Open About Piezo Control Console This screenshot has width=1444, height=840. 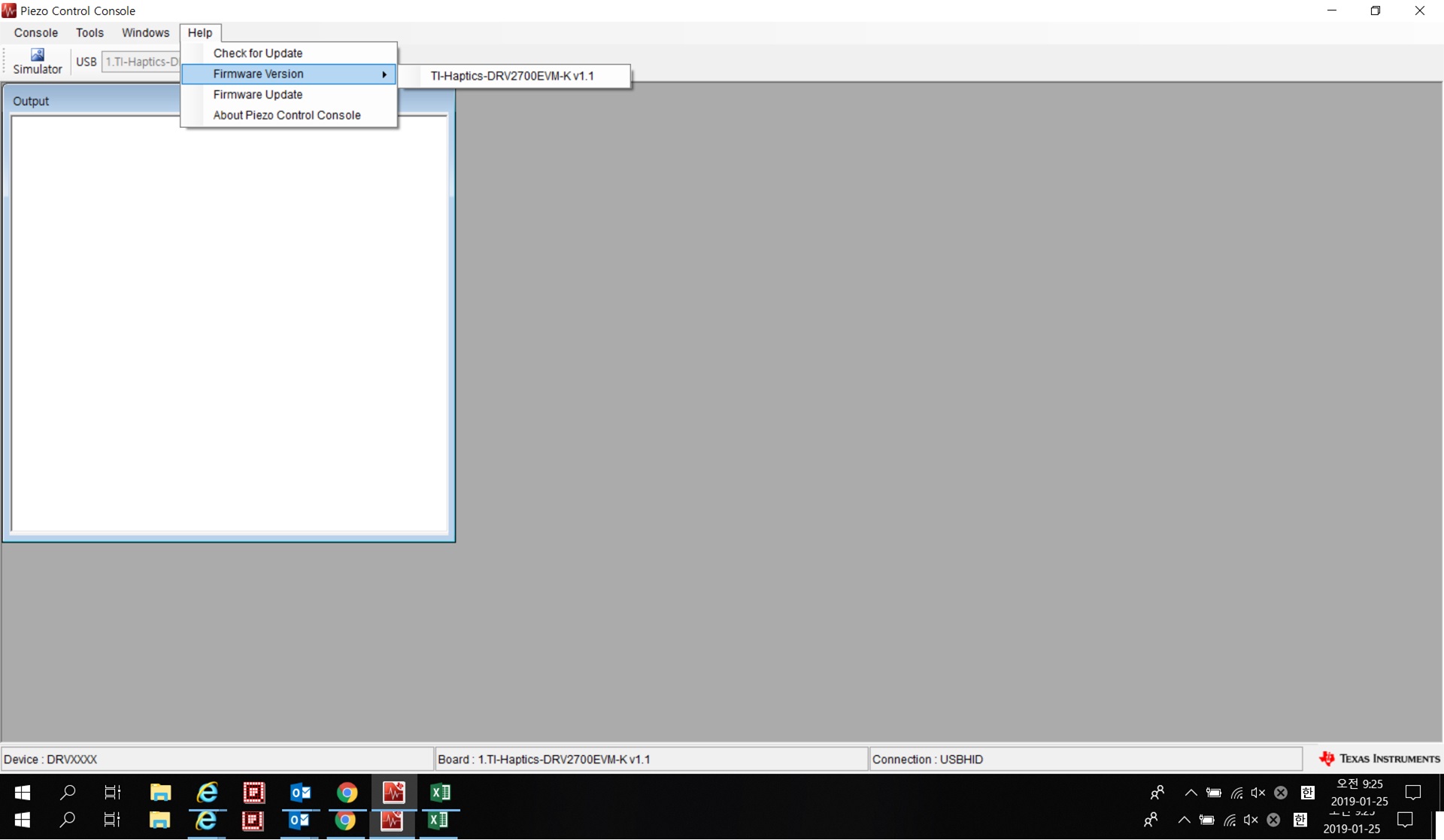[x=287, y=115]
